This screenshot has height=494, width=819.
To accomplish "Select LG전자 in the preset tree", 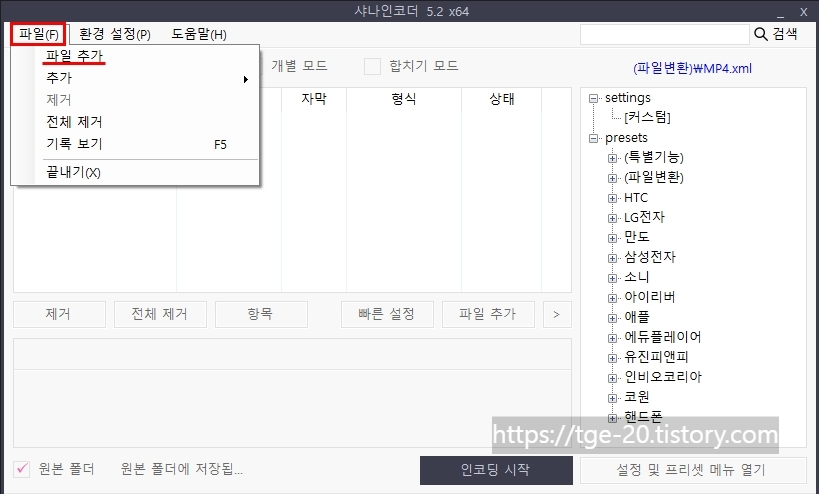I will pos(645,217).
